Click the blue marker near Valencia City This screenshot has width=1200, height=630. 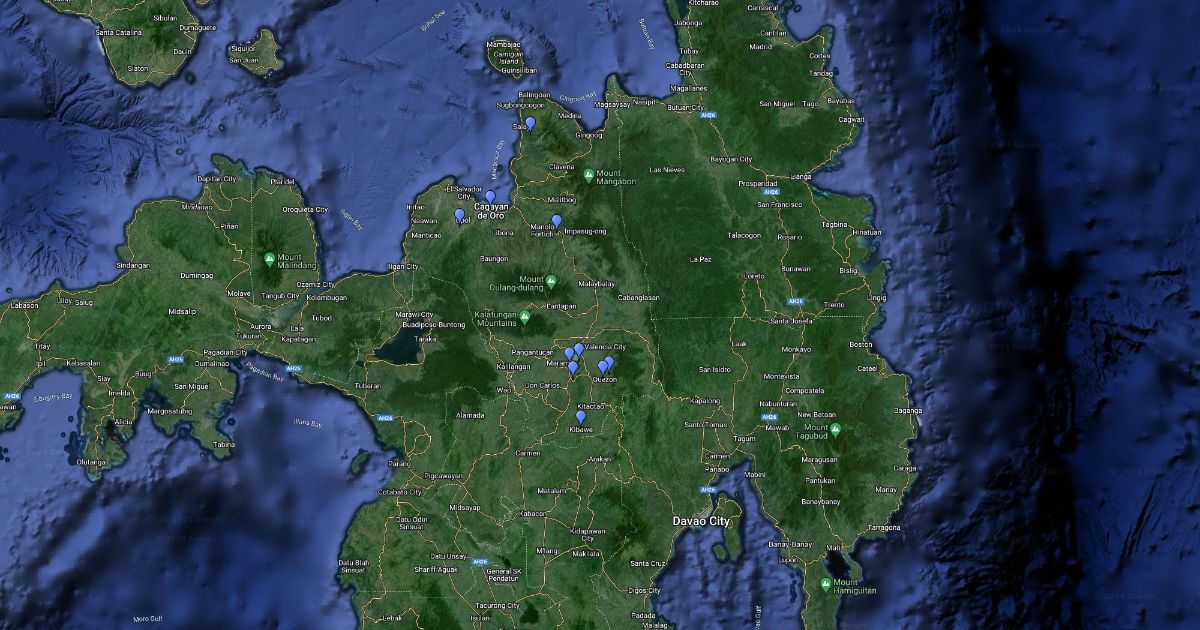point(579,348)
